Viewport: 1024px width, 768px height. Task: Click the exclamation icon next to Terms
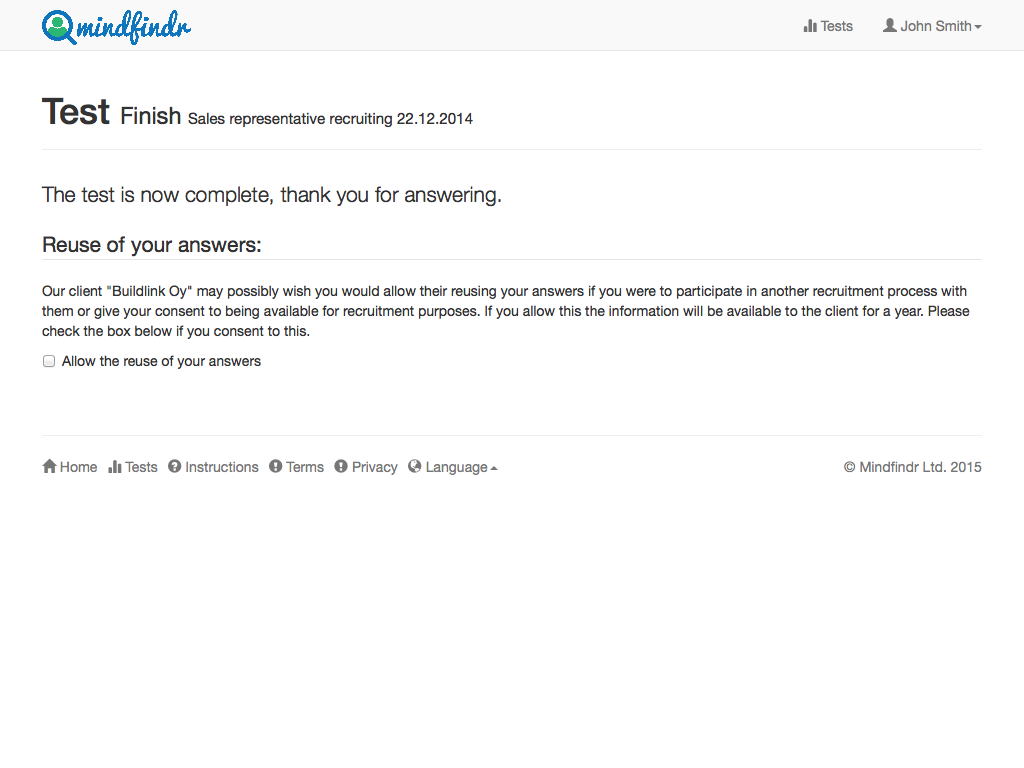276,466
